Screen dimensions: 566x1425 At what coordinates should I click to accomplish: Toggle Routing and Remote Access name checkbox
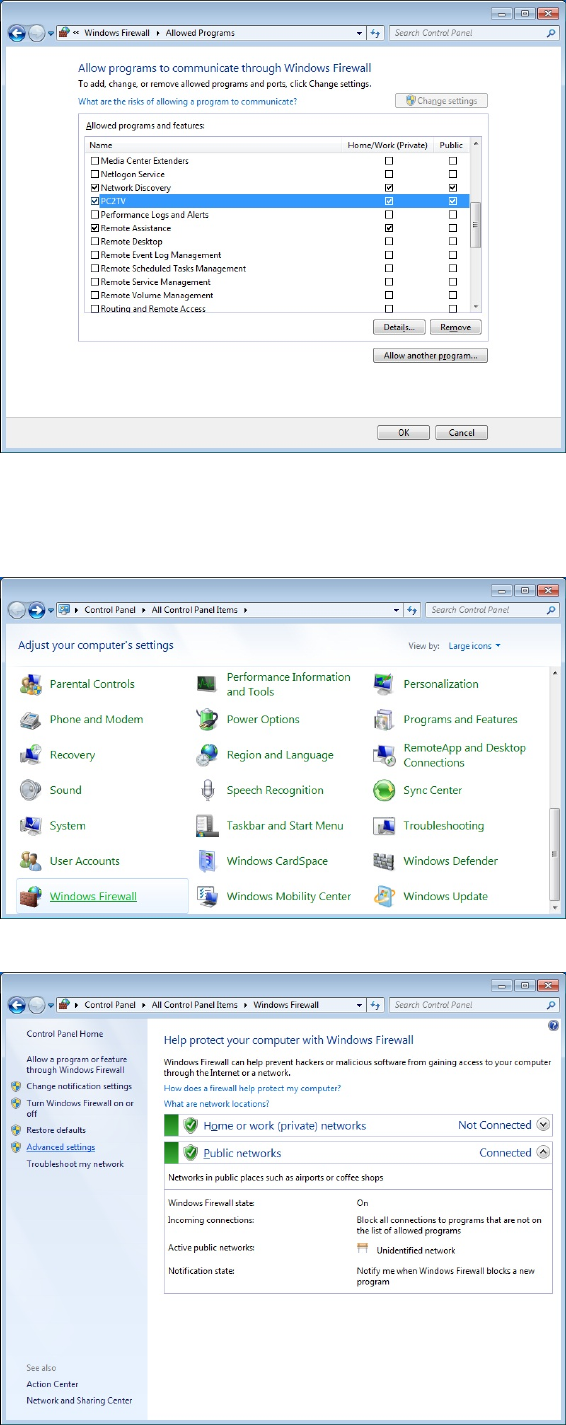coord(95,309)
